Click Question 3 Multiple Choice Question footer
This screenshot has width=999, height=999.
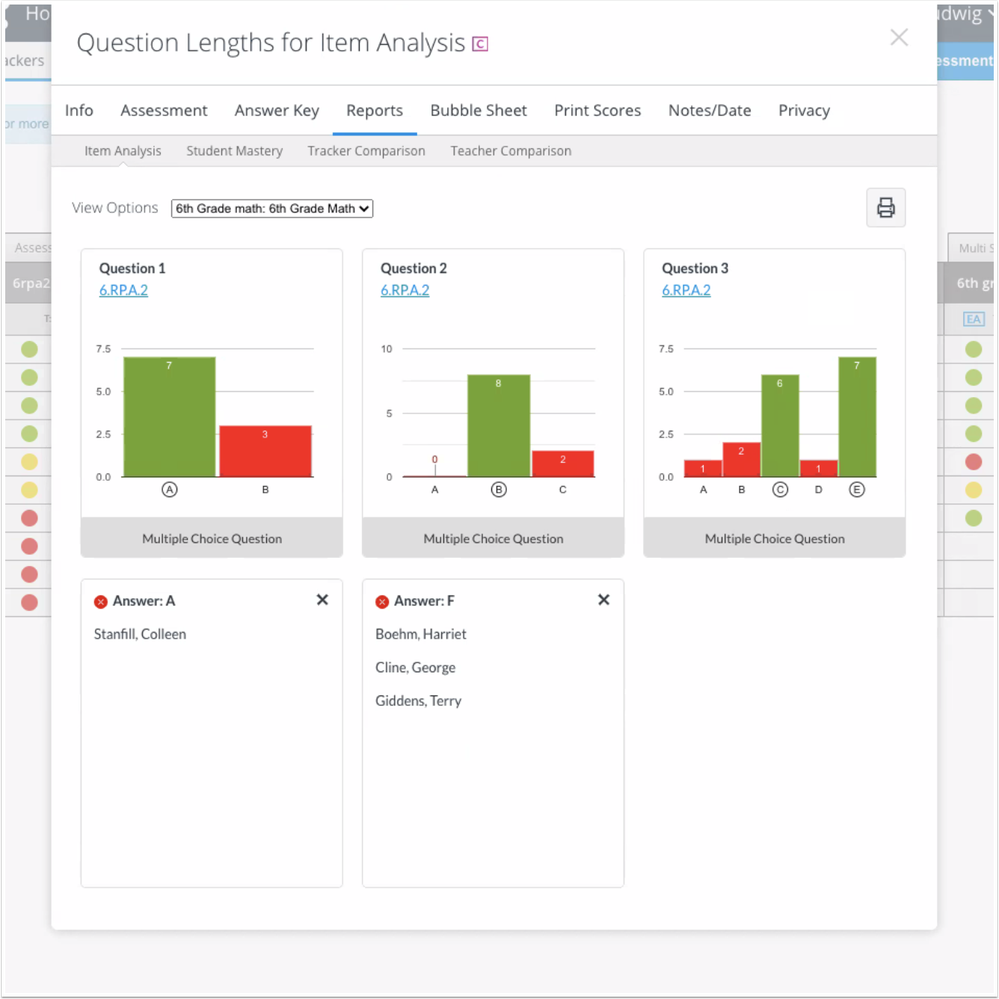pyautogui.click(x=775, y=538)
